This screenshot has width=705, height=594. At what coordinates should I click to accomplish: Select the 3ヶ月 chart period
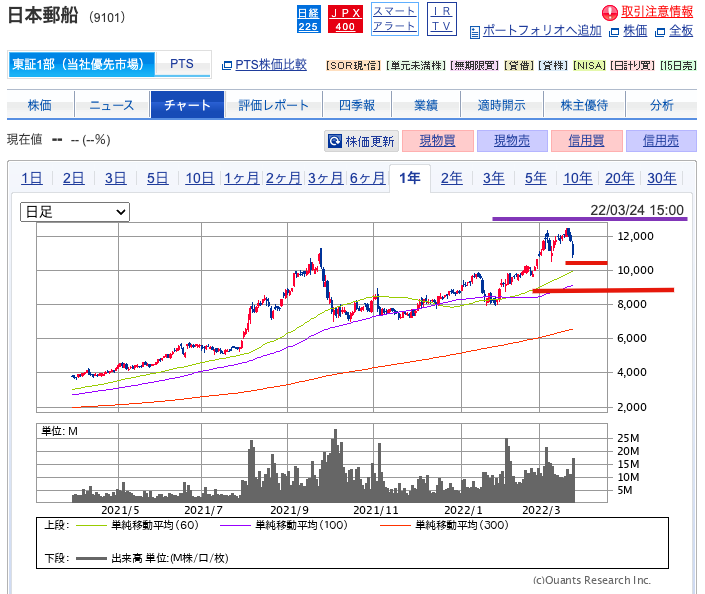(326, 179)
